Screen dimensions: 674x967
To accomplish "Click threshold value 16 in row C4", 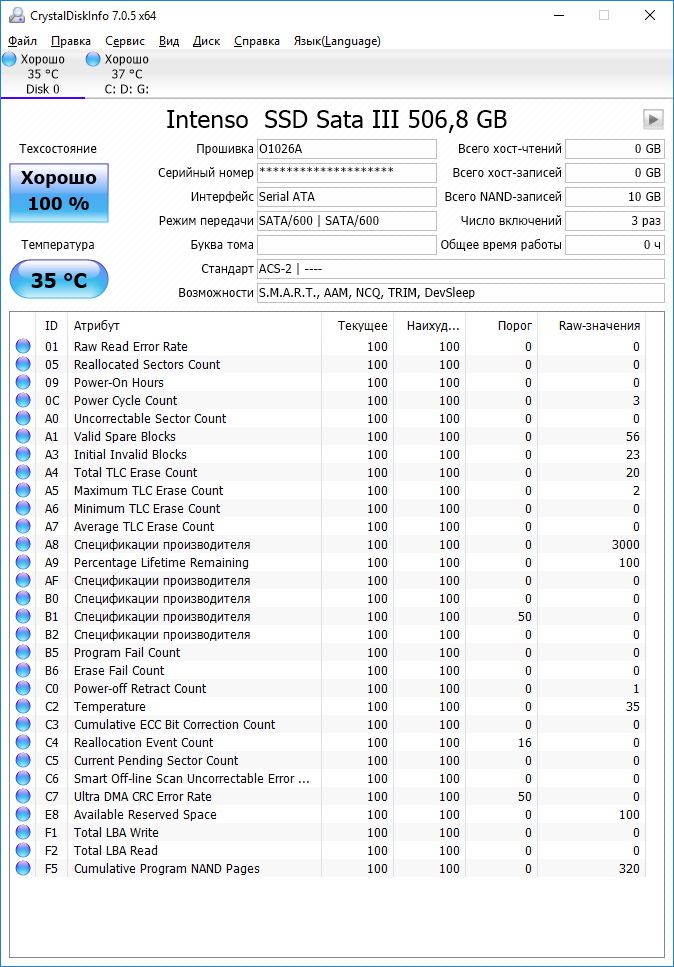I will tap(525, 743).
